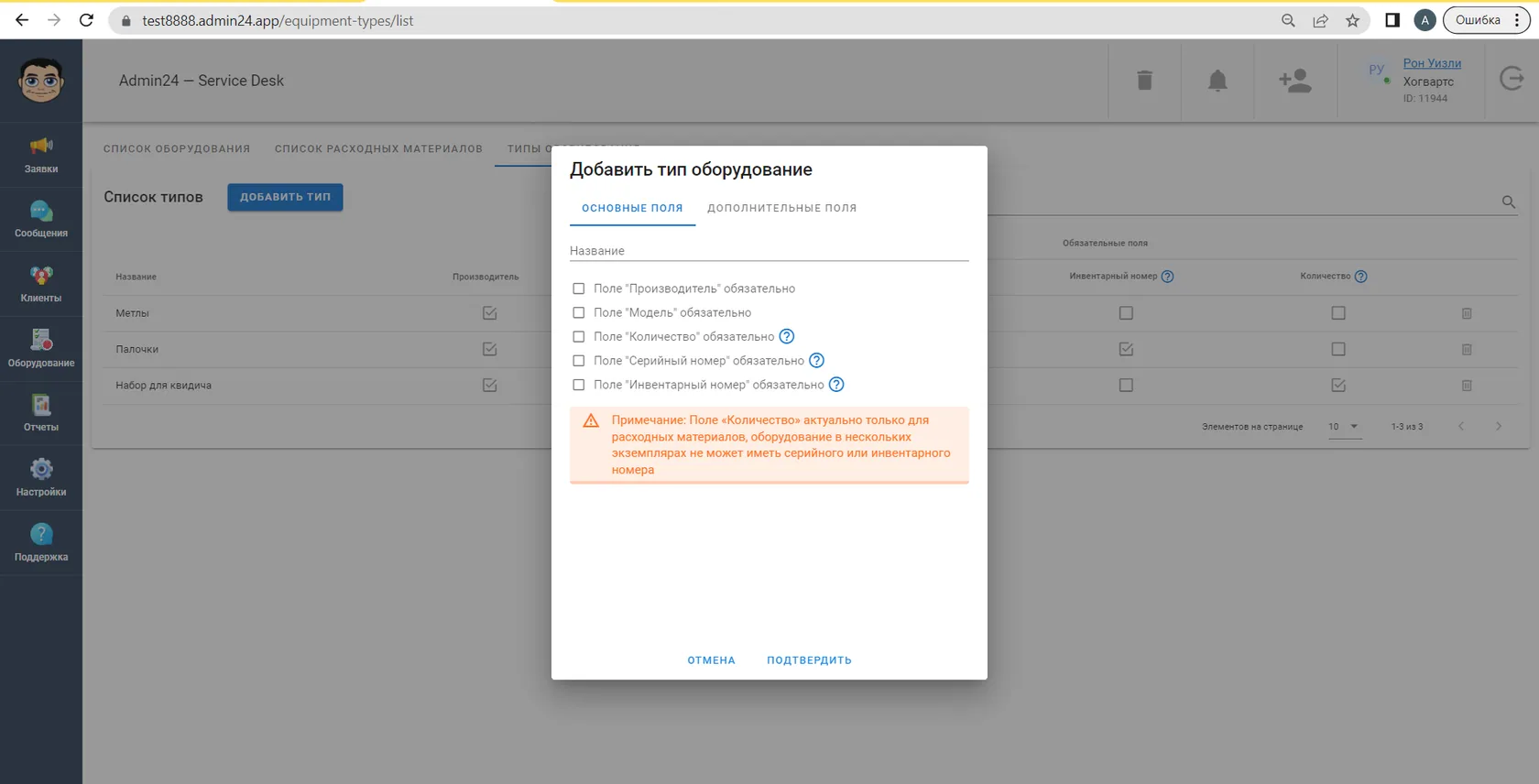Open Список оборудования tab
This screenshot has height=784, width=1539.
(x=177, y=148)
